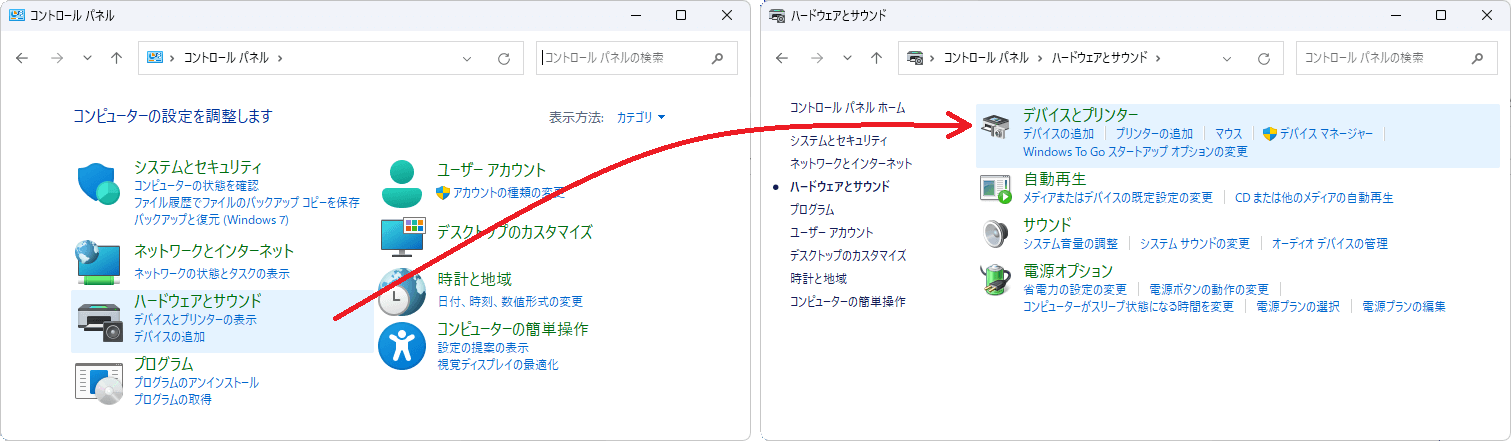Click the プログラム category icon

[98, 382]
